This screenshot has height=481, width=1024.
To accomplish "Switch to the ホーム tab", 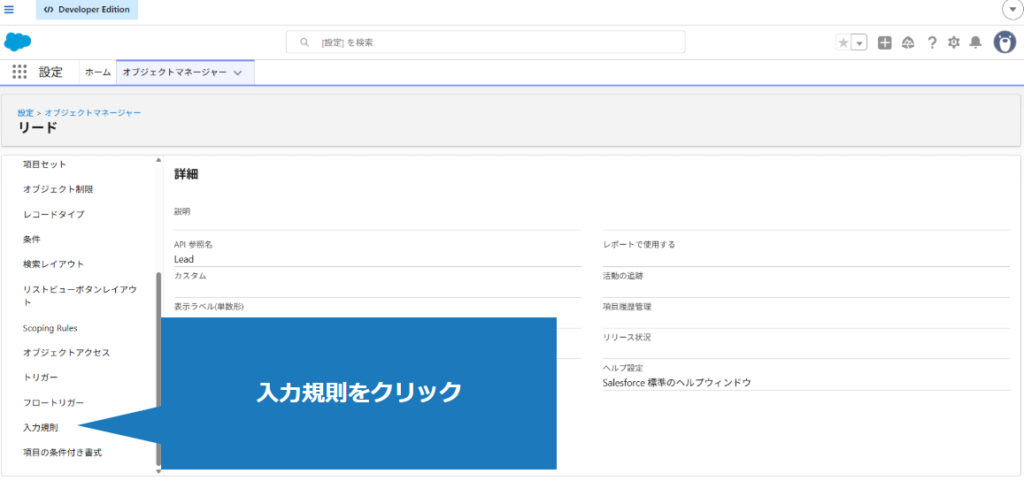I will tap(97, 73).
